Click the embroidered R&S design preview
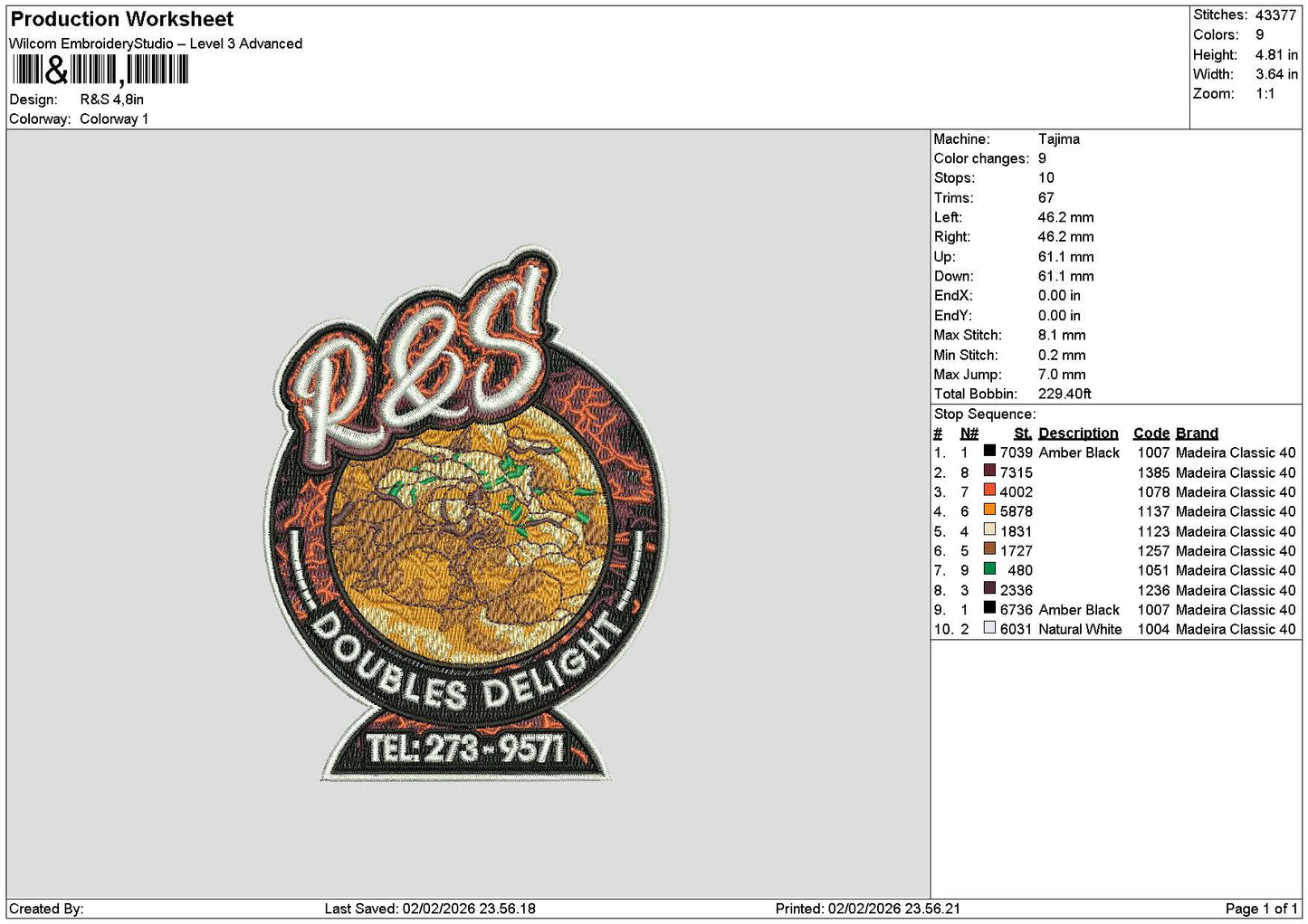 click(x=466, y=514)
